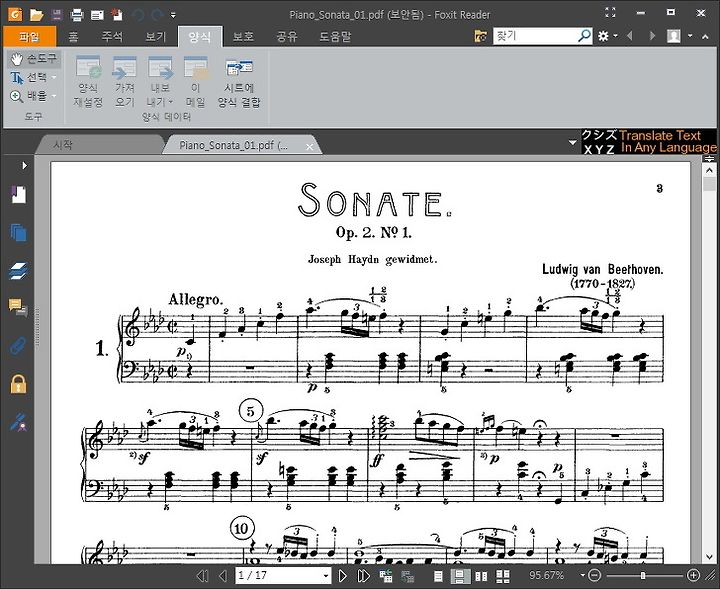Screen dimensions: 720x589
Task: Switch to the 보기 ribbon tab
Action: pos(156,36)
